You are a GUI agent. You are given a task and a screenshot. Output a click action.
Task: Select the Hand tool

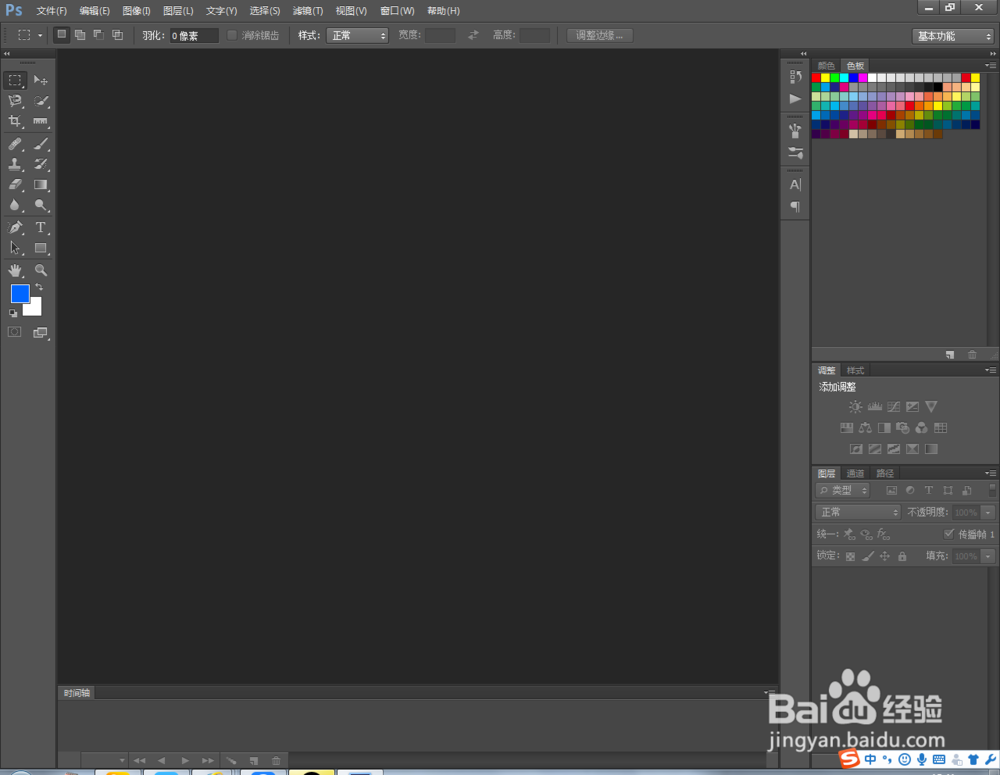pyautogui.click(x=15, y=270)
